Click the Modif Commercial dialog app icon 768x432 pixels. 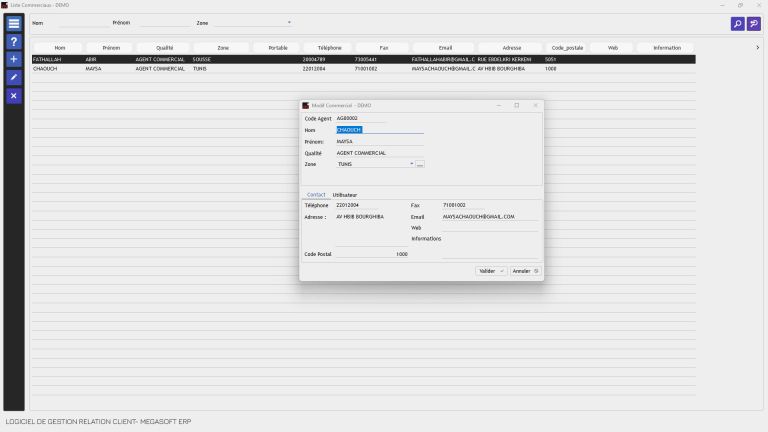[306, 105]
